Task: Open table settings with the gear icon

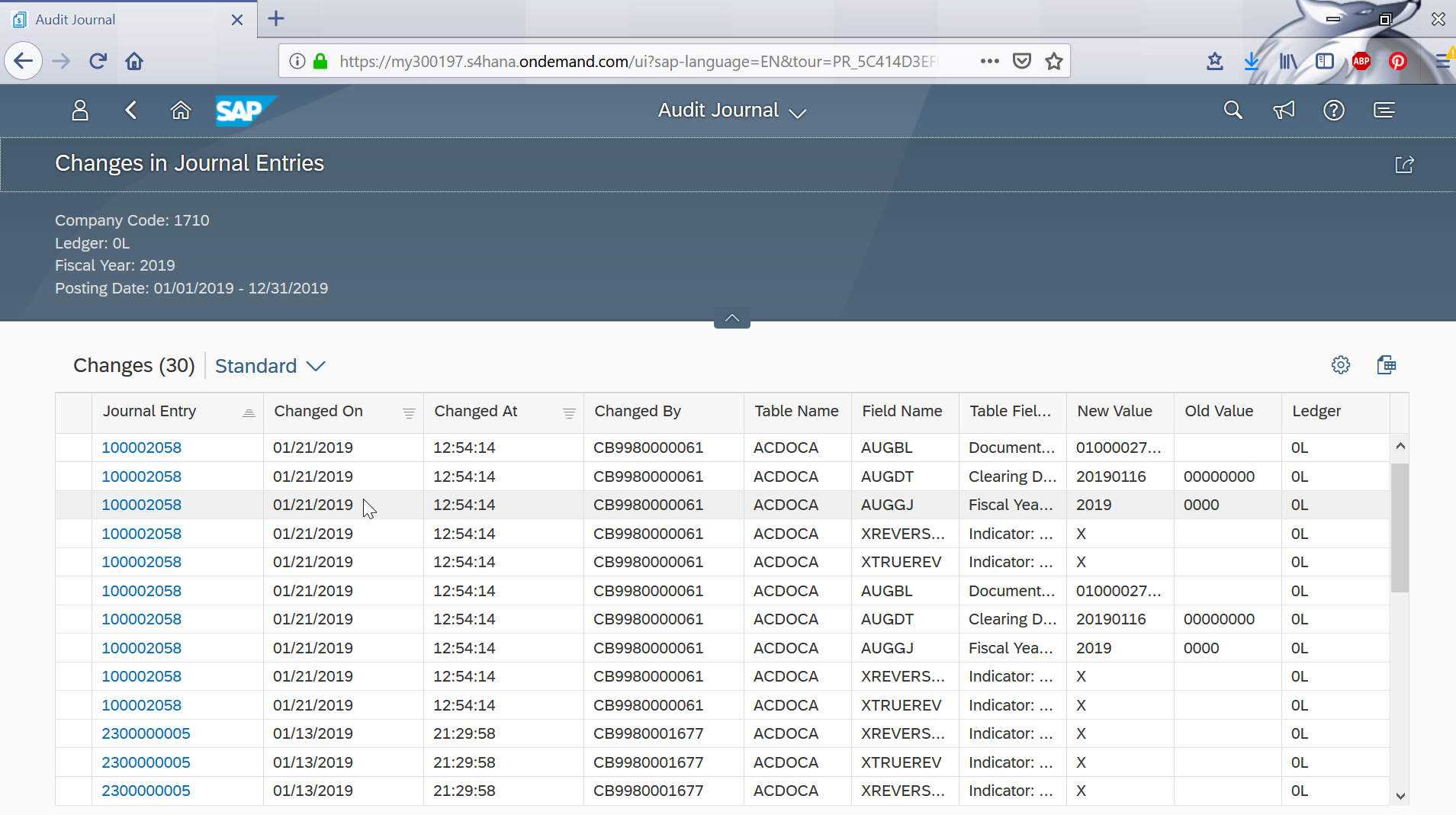Action: (x=1341, y=364)
